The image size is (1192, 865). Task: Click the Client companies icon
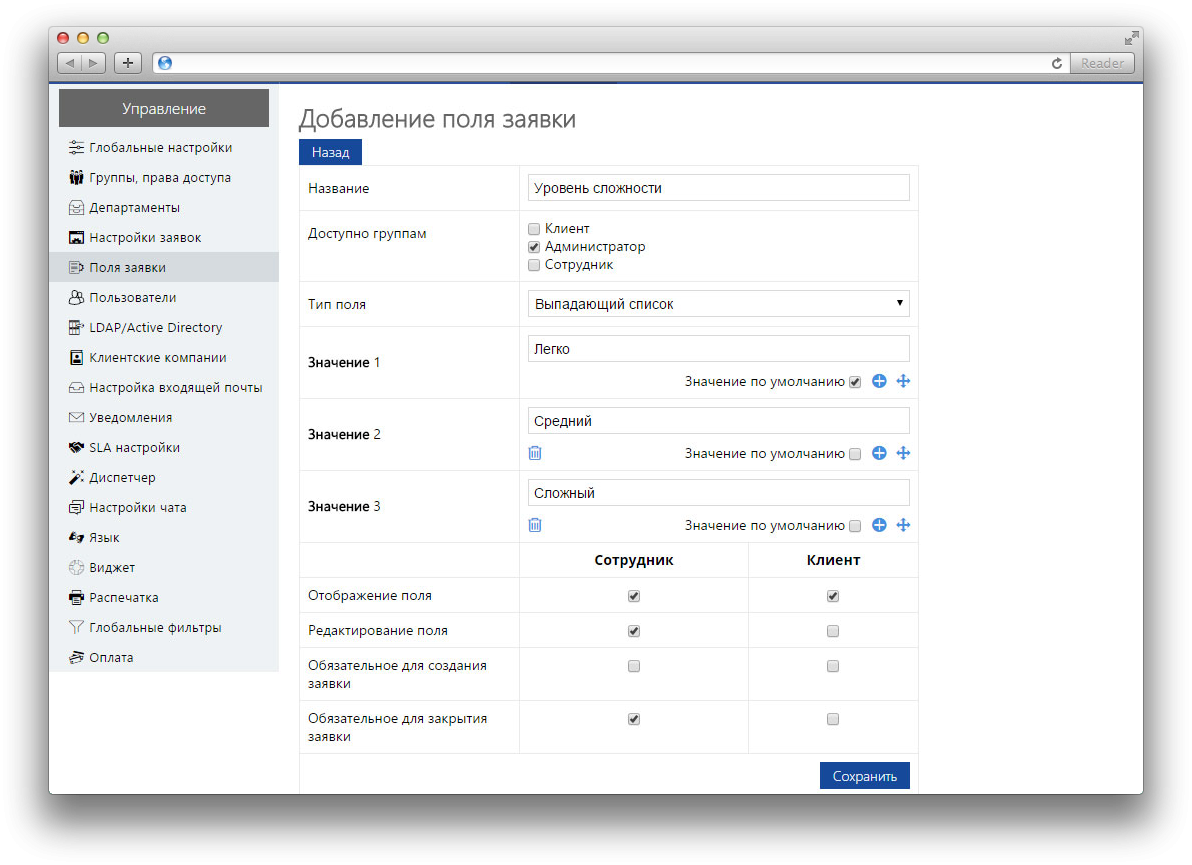click(x=76, y=357)
